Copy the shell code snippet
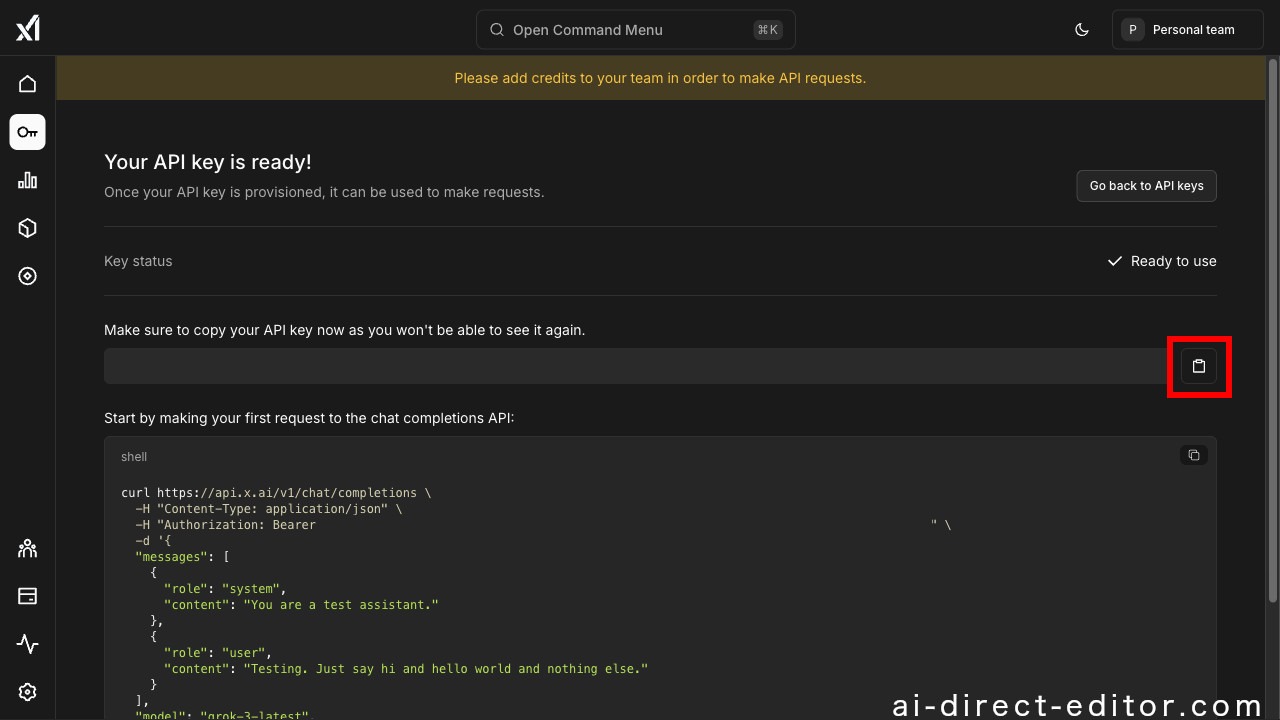1280x720 pixels. coord(1194,455)
